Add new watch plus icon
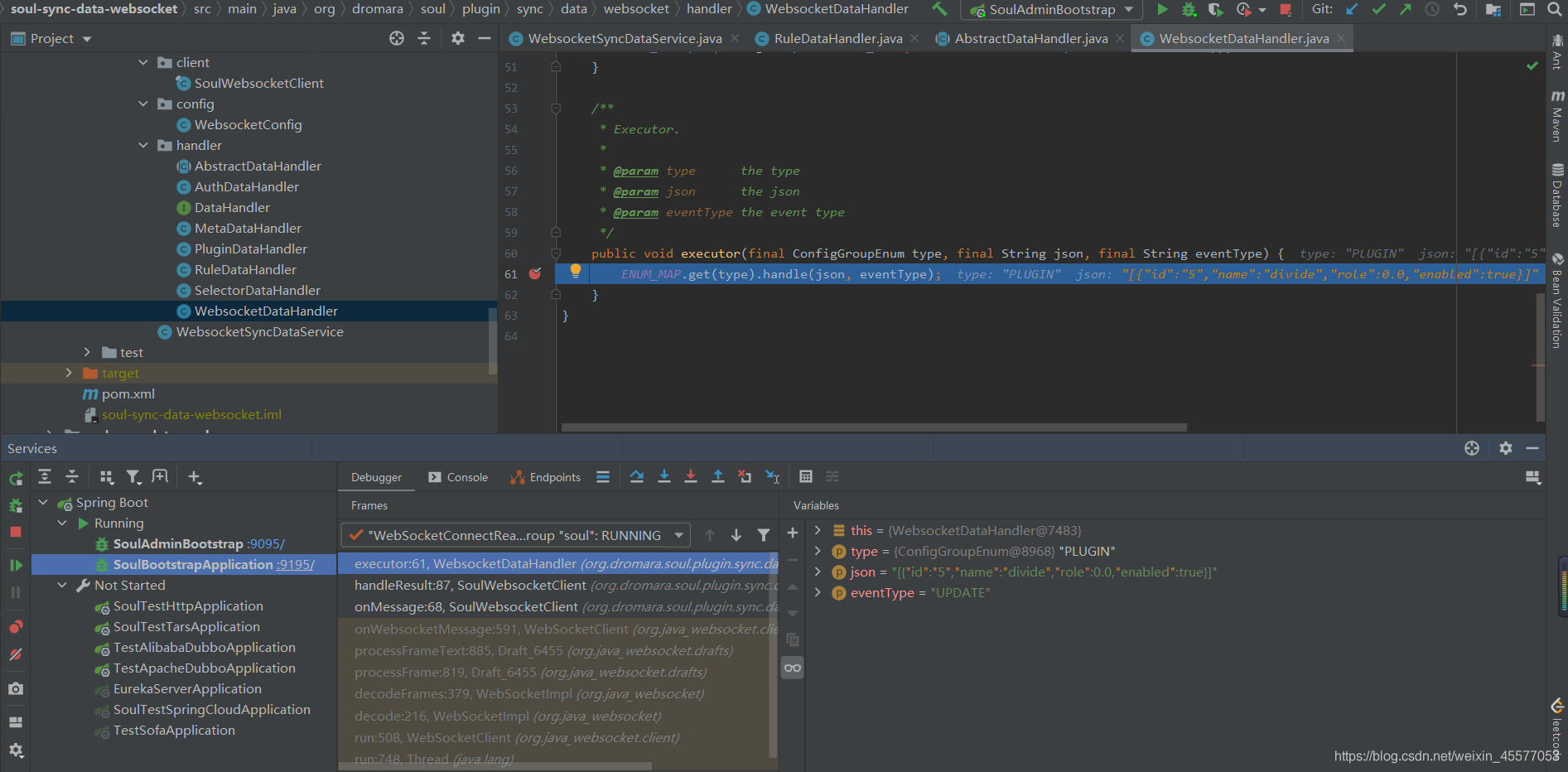Viewport: 1568px width, 772px height. 792,533
